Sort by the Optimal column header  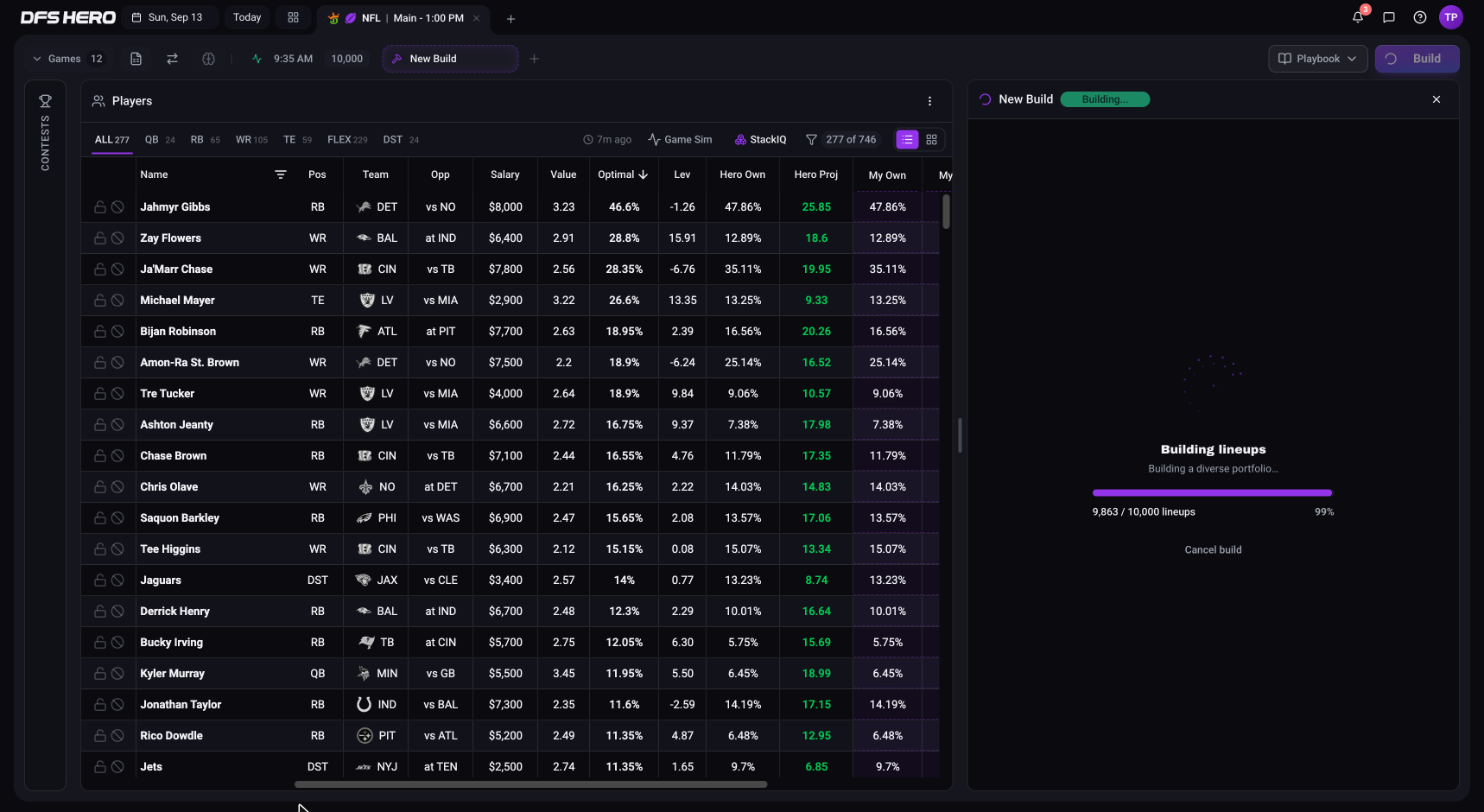[622, 175]
